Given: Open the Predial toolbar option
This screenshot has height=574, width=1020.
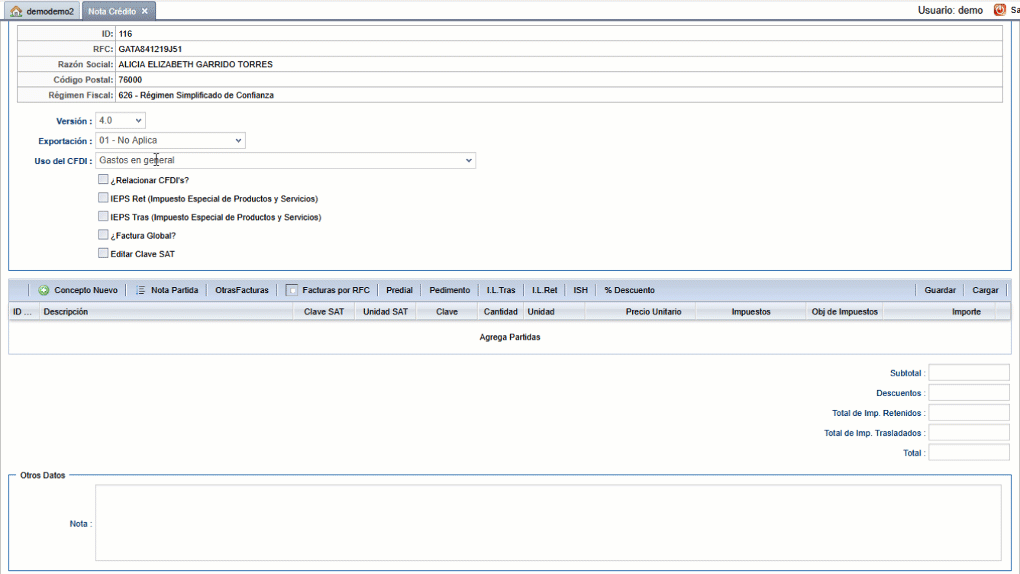Looking at the screenshot, I should 399,290.
